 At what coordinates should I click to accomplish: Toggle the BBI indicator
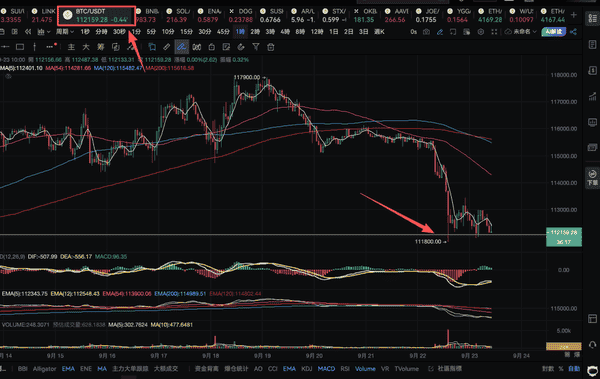click(x=23, y=369)
